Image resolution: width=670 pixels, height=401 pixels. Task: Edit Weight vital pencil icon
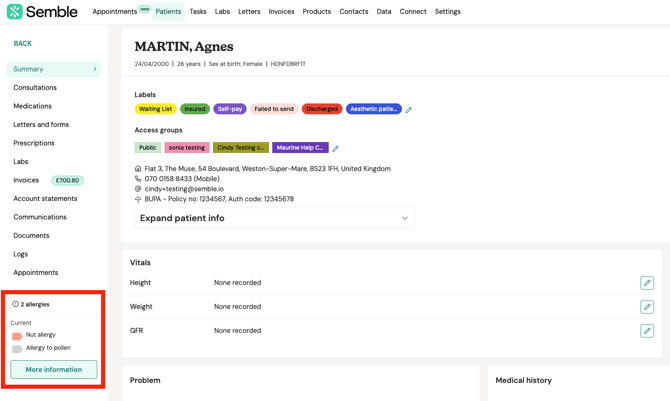pyautogui.click(x=647, y=307)
